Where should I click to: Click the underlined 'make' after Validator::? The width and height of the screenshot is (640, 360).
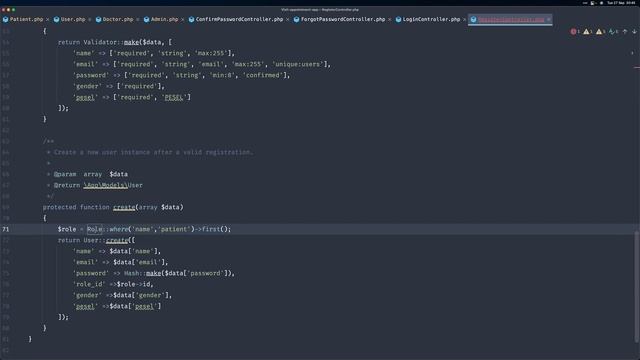pyautogui.click(x=131, y=42)
